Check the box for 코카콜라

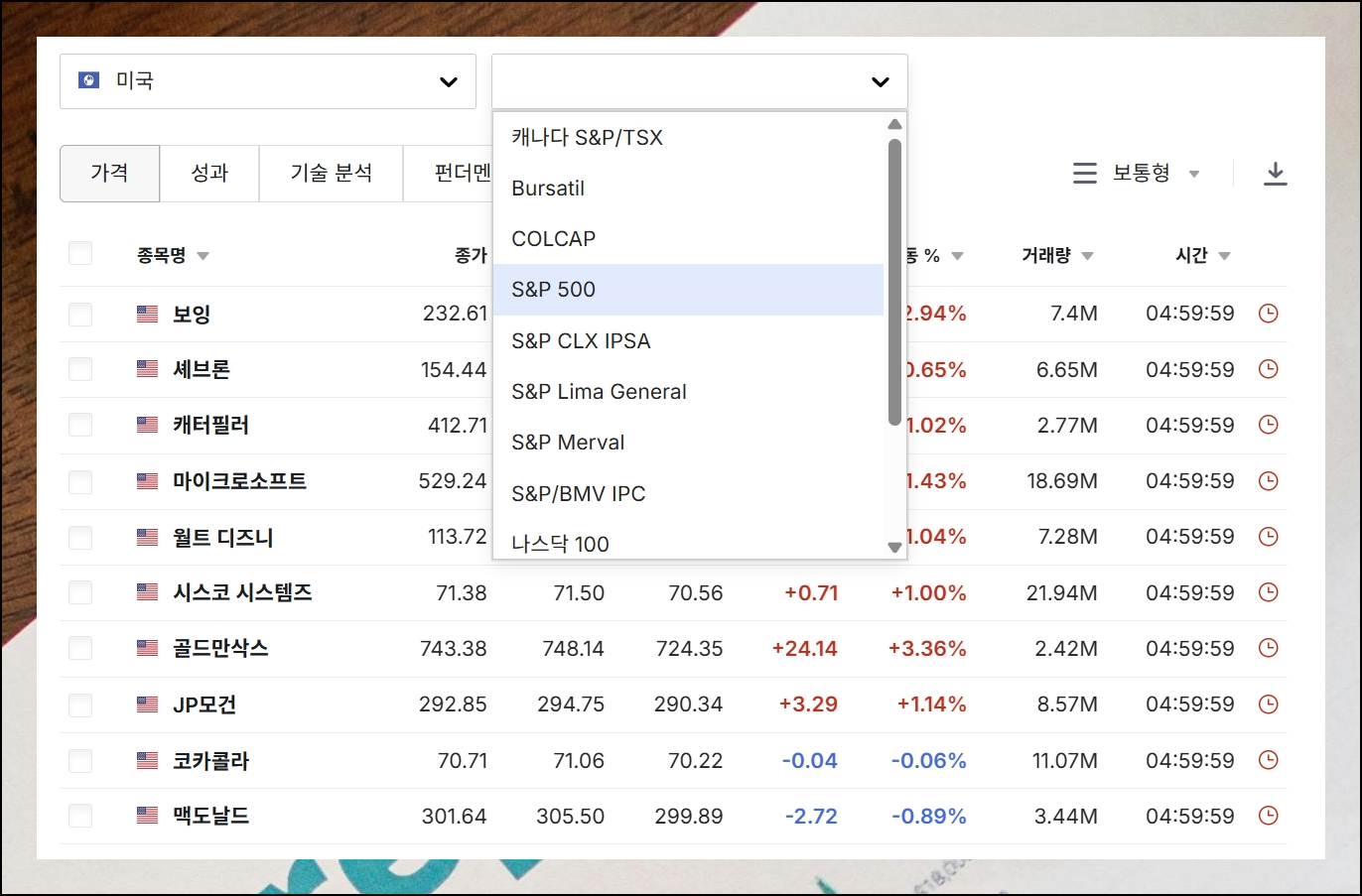coord(80,761)
